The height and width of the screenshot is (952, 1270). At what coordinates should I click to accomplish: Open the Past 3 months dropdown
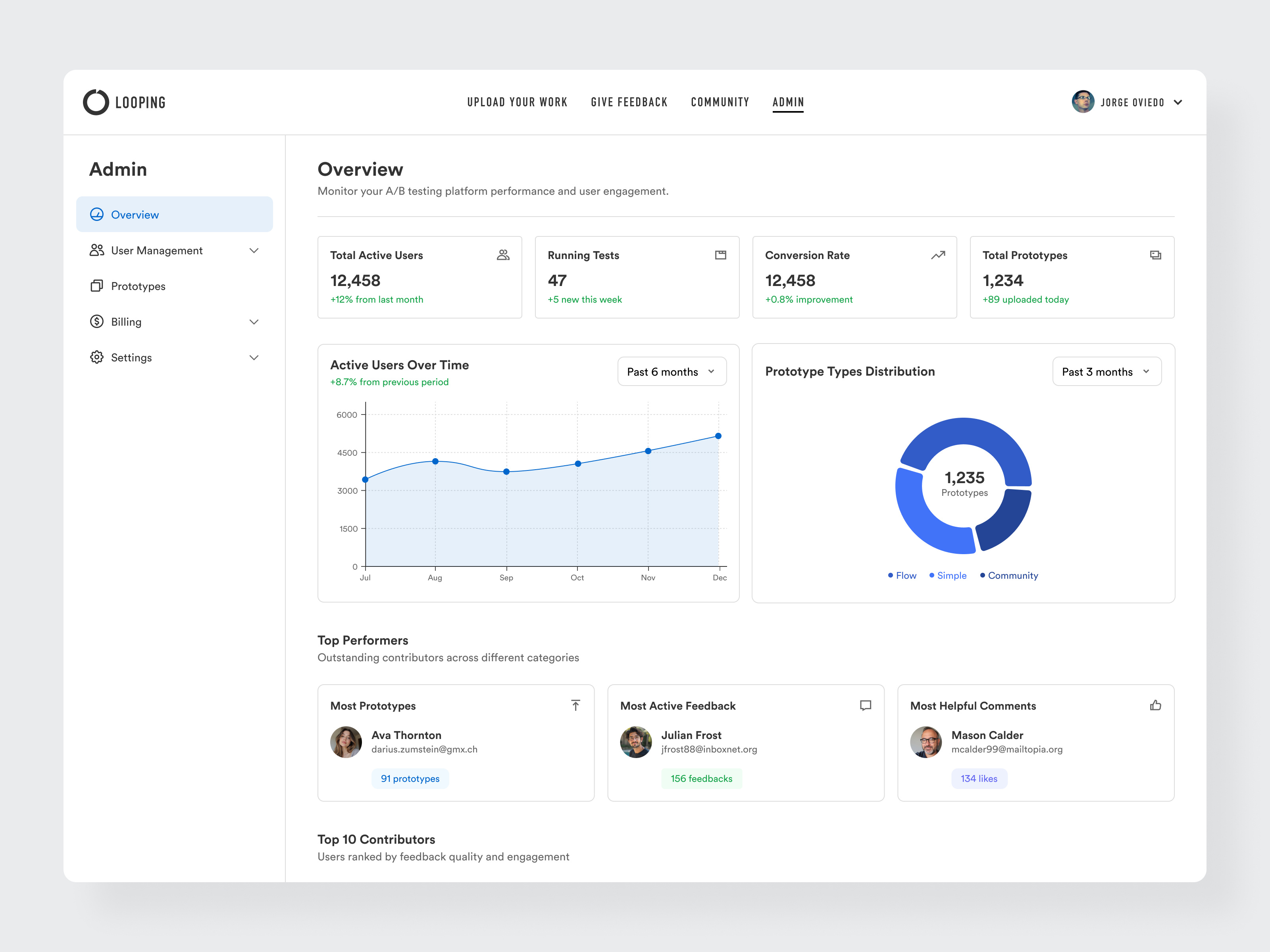click(x=1106, y=371)
